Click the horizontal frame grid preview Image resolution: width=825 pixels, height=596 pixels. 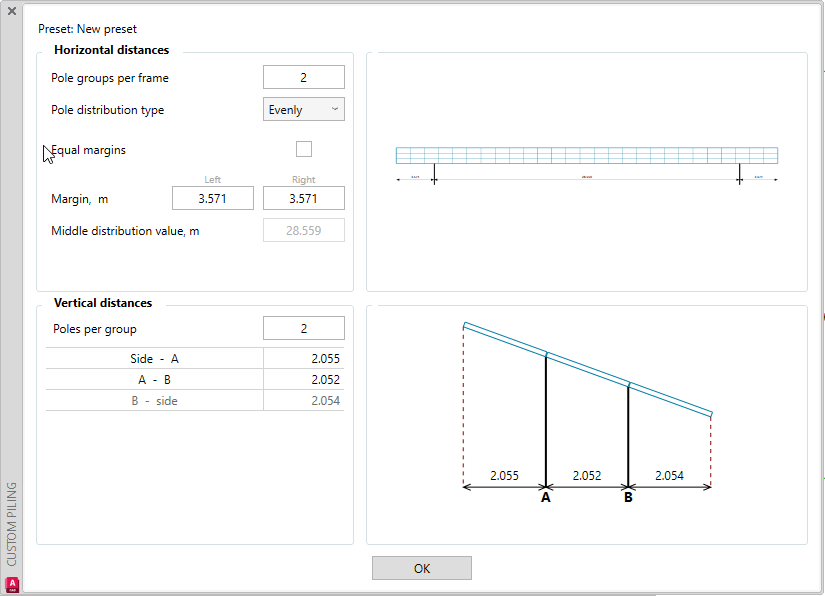tap(586, 155)
